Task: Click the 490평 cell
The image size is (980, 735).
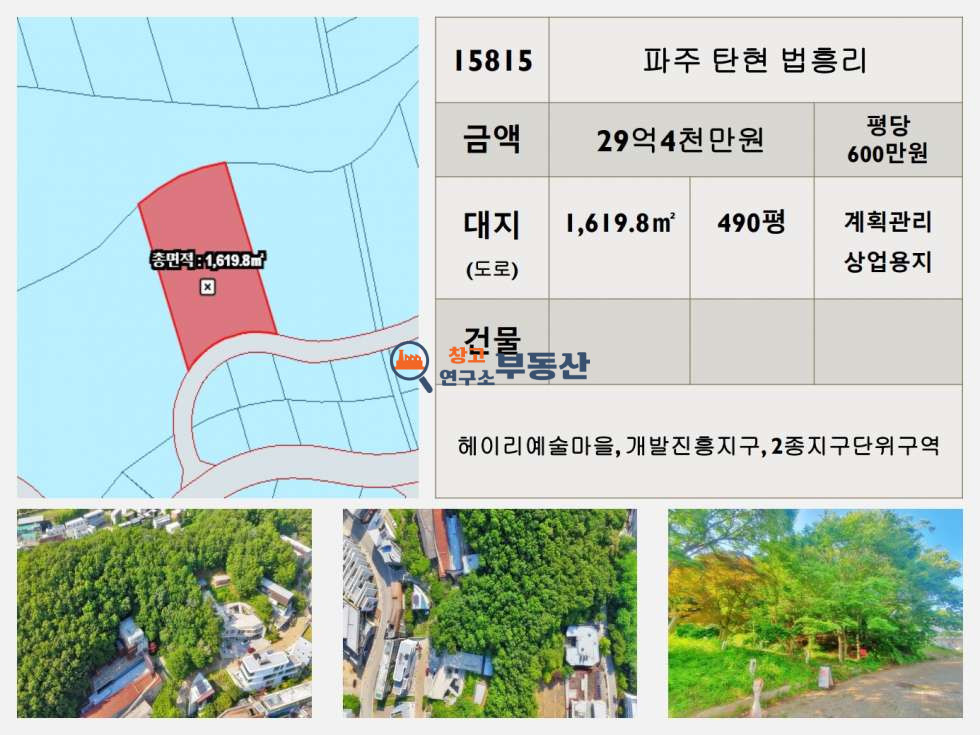Action: pos(752,238)
